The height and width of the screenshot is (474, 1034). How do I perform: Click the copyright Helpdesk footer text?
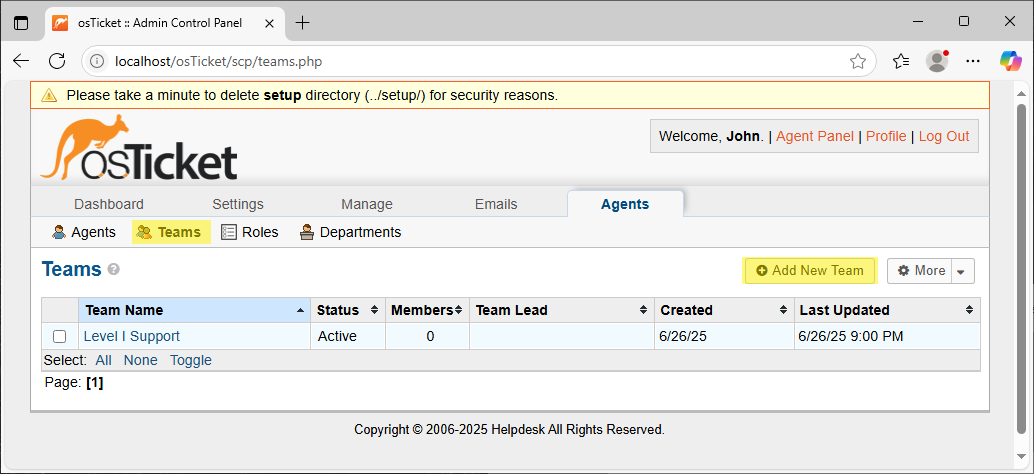(509, 429)
